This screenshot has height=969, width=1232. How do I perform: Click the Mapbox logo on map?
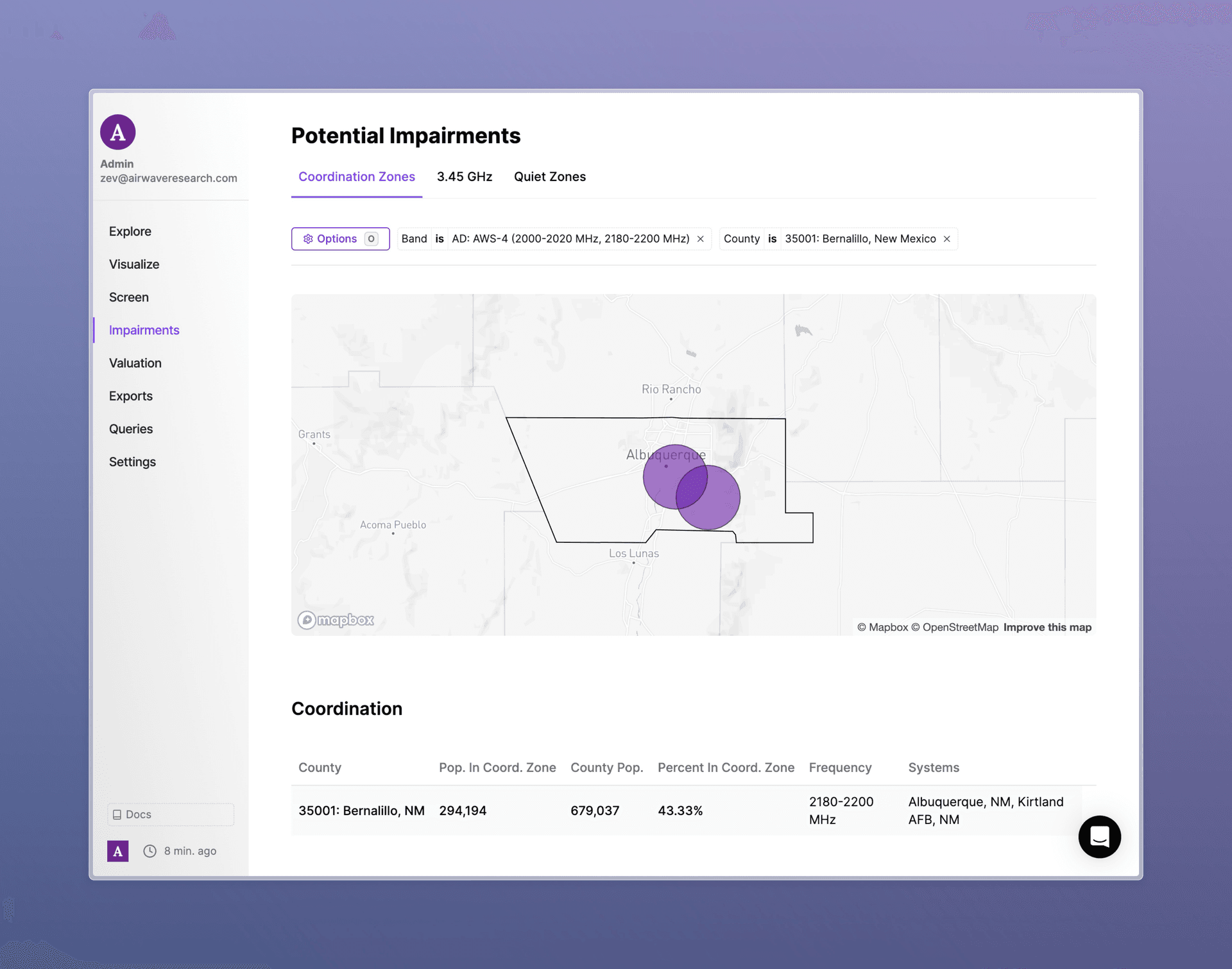tap(336, 620)
